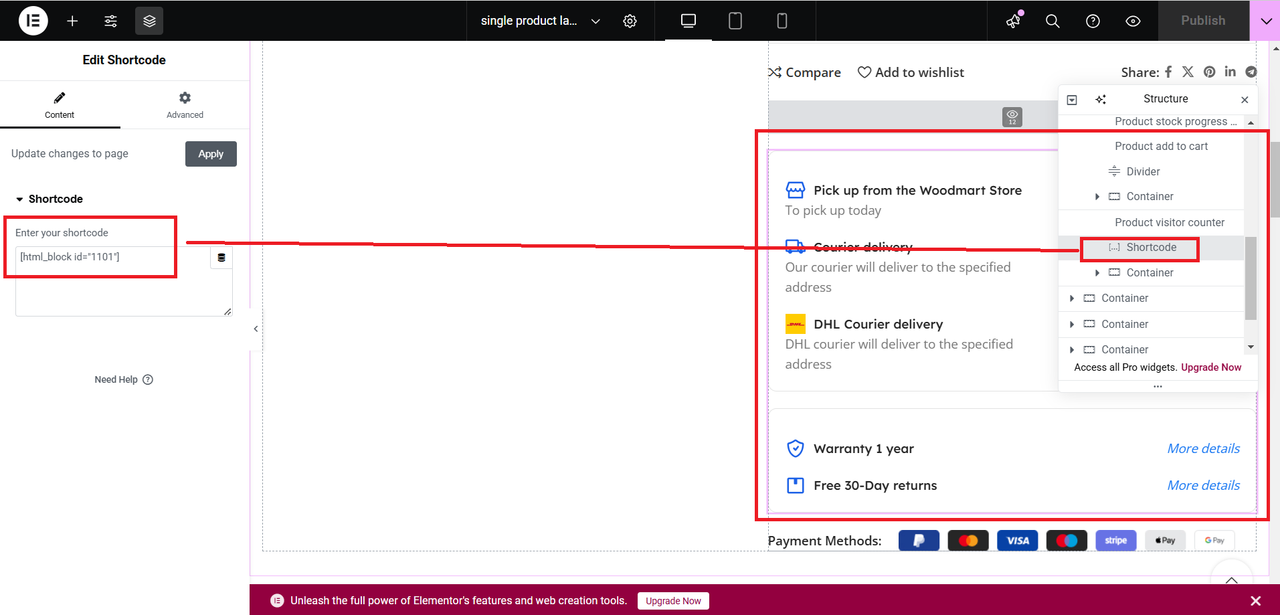Open the Elementor logo menu
Image resolution: width=1280 pixels, height=615 pixels.
33,20
